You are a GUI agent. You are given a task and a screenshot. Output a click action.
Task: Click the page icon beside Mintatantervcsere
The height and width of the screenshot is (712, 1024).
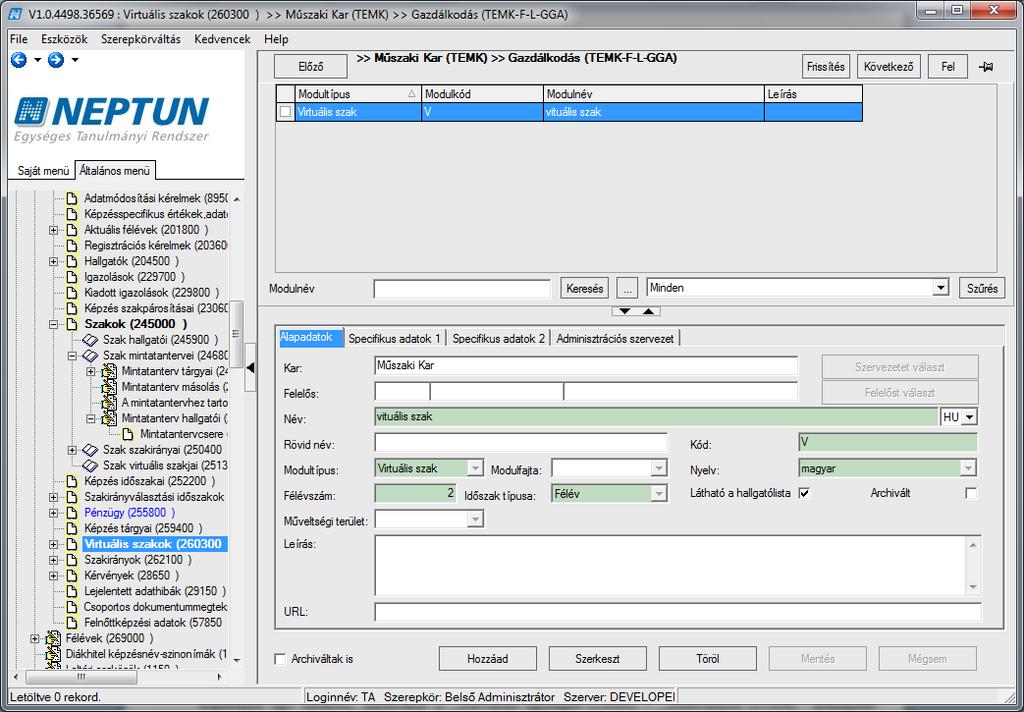tap(128, 434)
